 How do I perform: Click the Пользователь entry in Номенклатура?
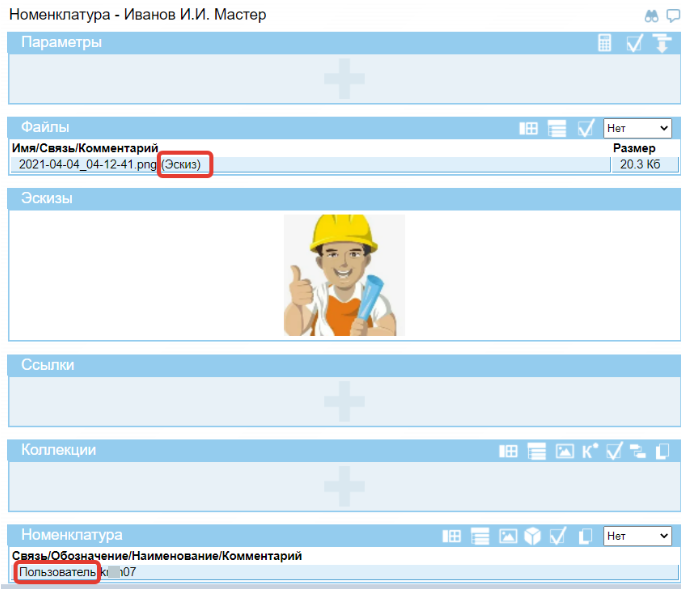(x=58, y=572)
